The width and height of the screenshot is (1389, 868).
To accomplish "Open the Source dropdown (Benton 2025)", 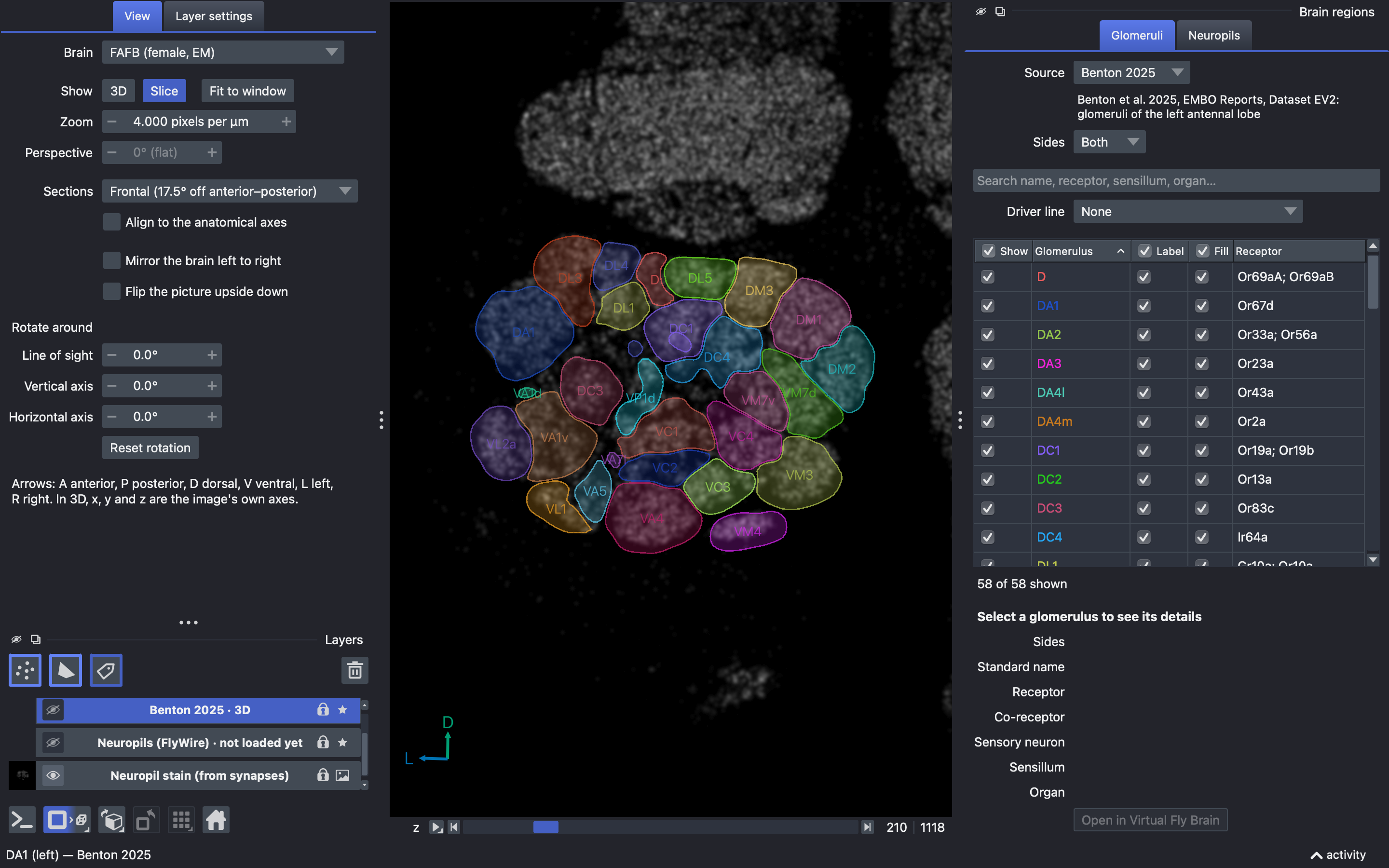I will point(1131,73).
